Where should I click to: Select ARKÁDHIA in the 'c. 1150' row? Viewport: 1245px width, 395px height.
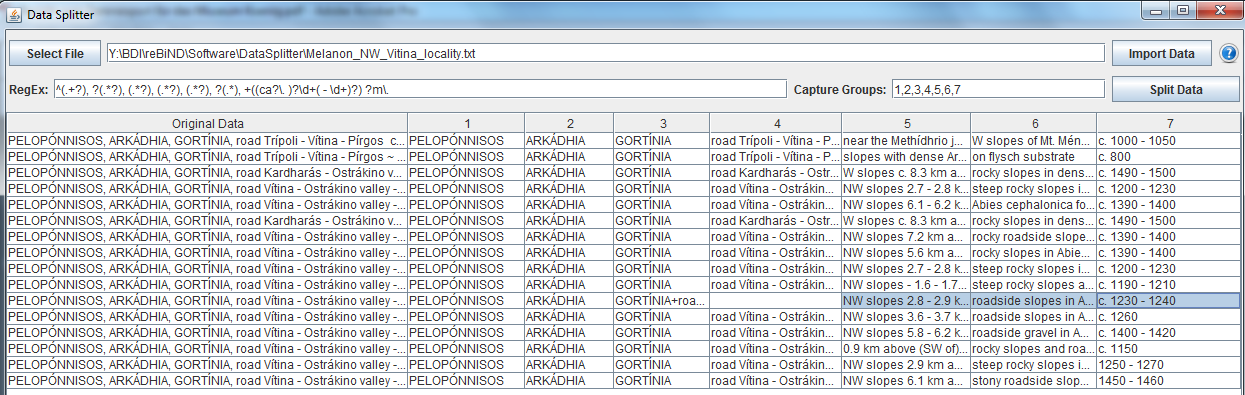[x=569, y=348]
